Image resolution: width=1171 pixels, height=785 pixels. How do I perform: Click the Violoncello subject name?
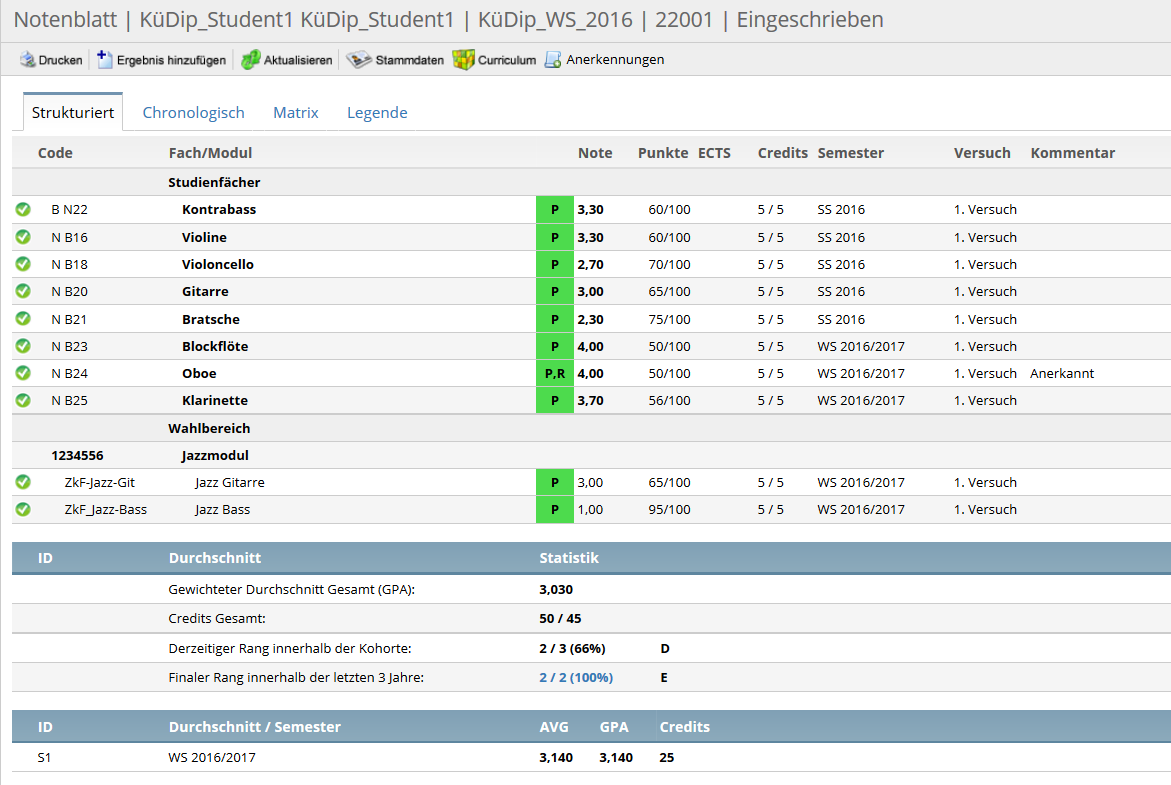click(217, 264)
